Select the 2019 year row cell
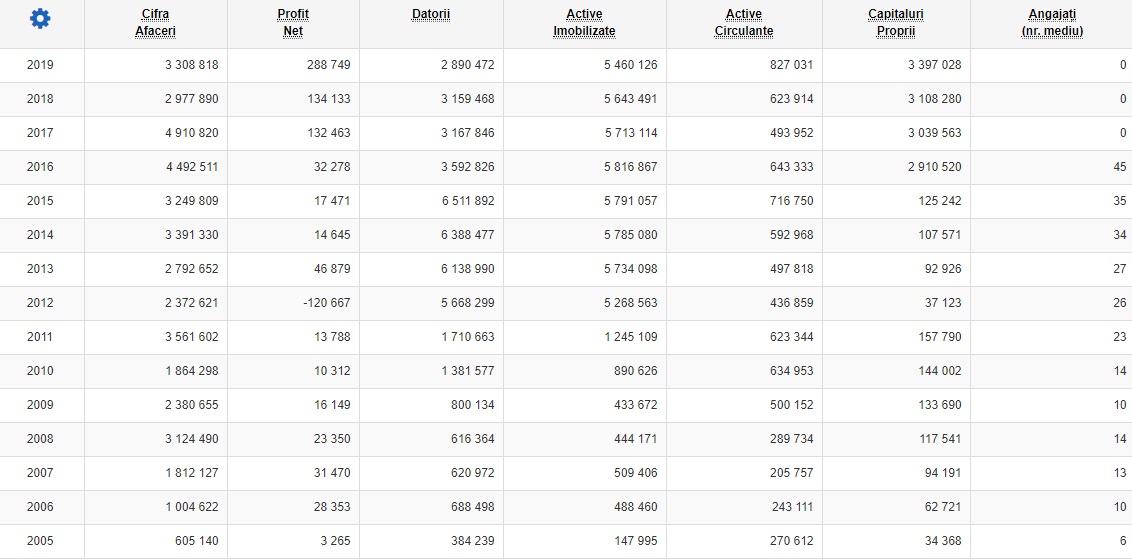The width and height of the screenshot is (1132, 560). pos(41,65)
